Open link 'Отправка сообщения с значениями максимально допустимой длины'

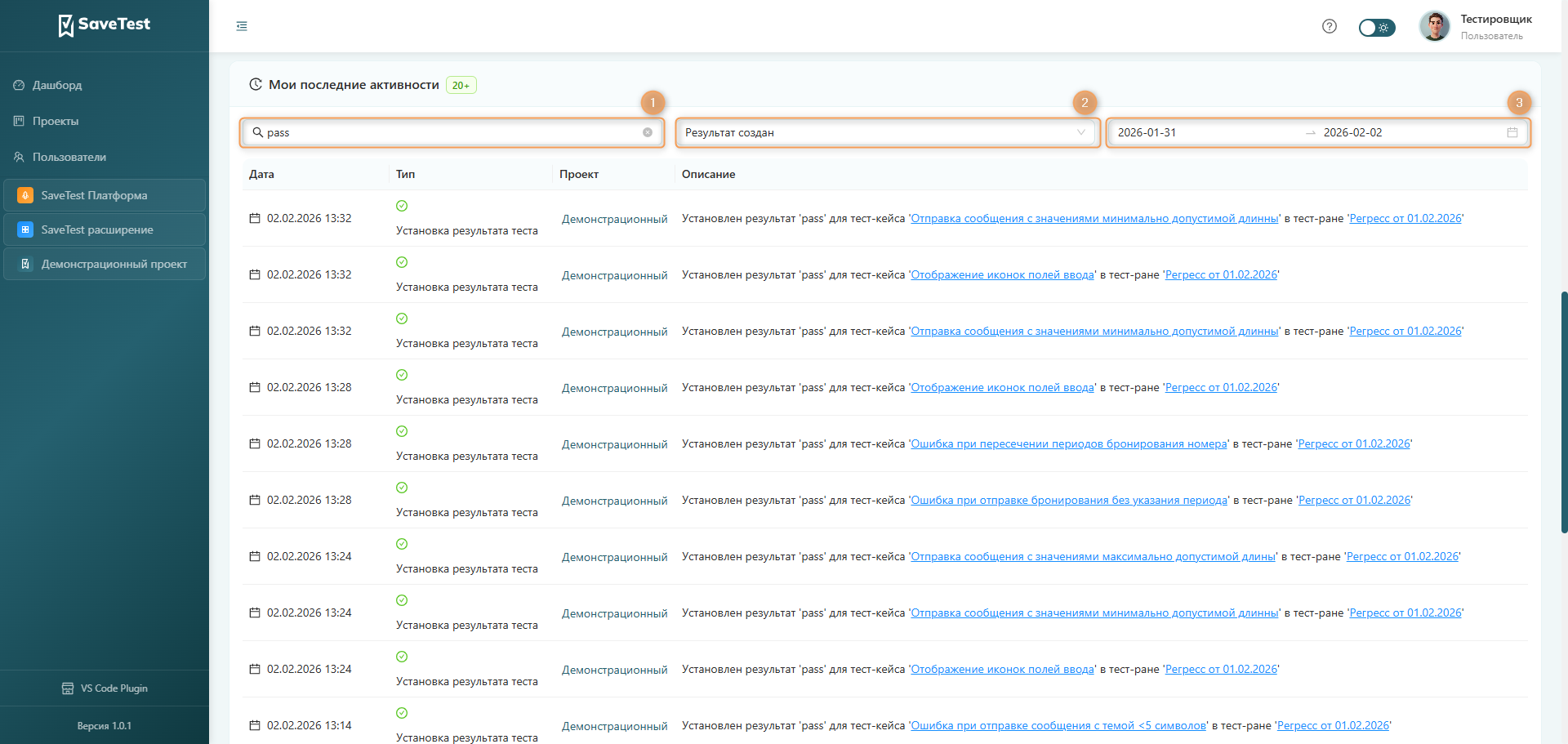1093,557
